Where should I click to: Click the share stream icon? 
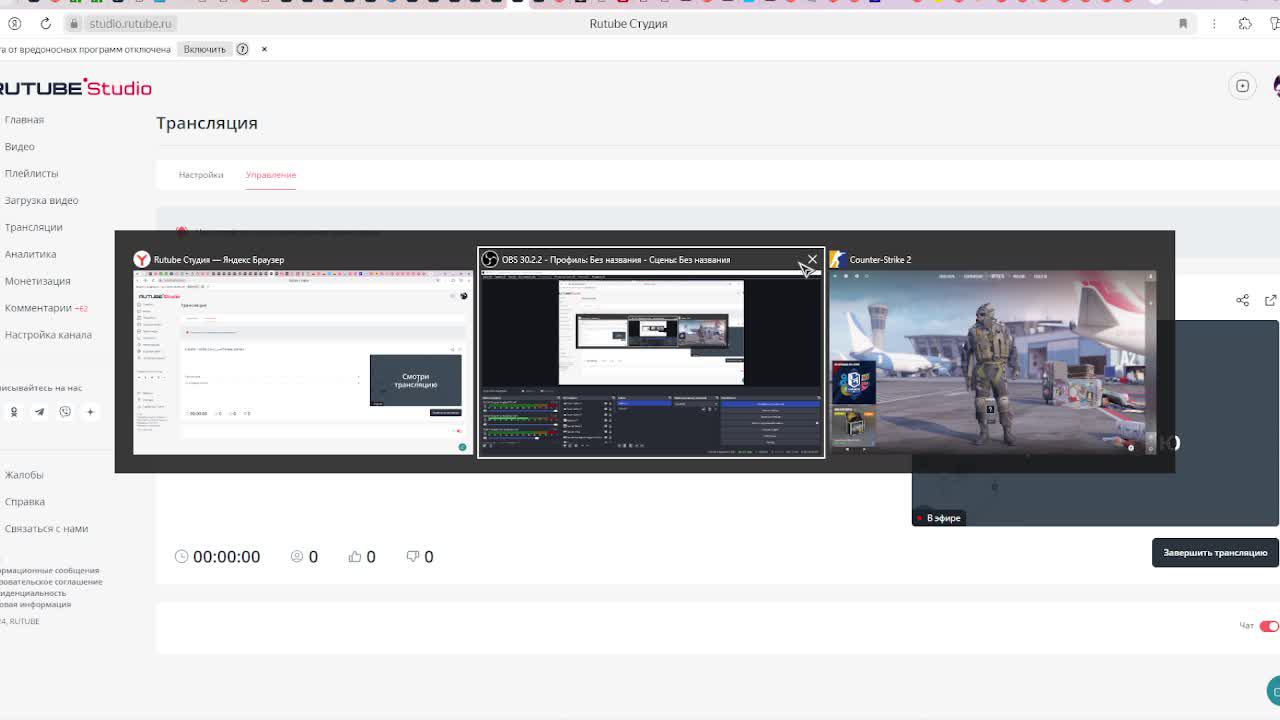(1242, 300)
